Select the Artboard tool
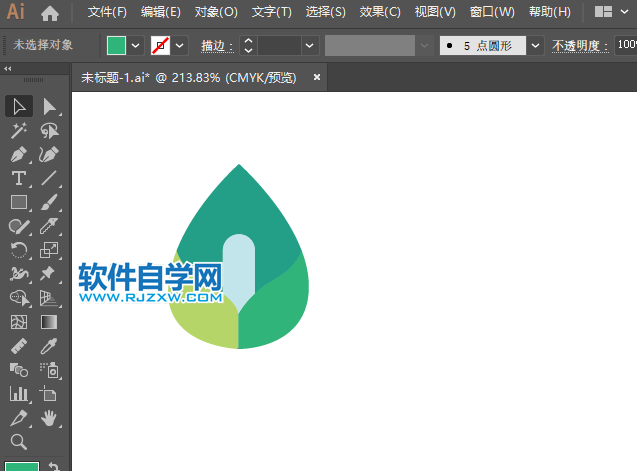 [50, 394]
